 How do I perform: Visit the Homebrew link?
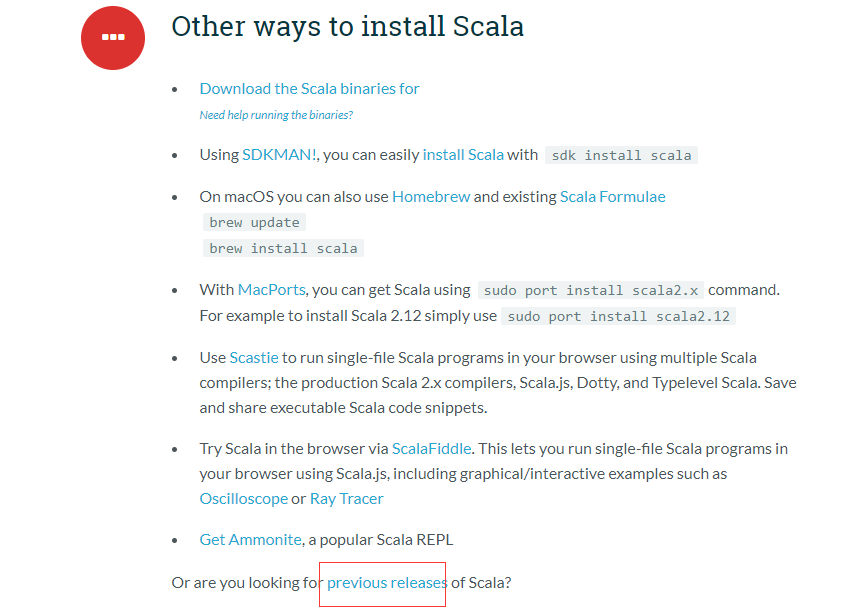[431, 197]
